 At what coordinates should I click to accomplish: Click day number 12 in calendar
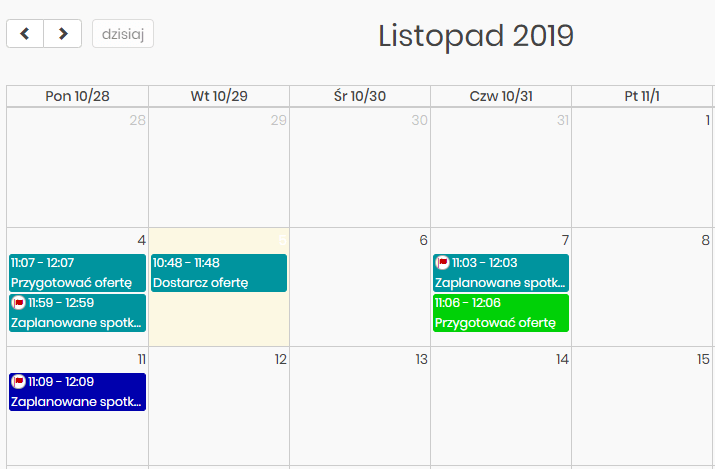pyautogui.click(x=281, y=359)
